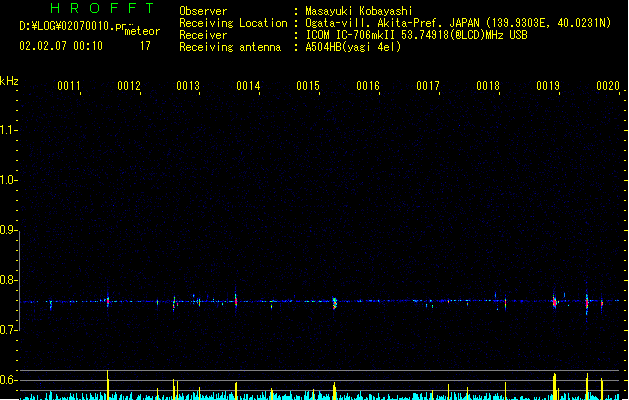
Task: Click the 0.7 kHz axis tick label
Action: [x=7, y=330]
